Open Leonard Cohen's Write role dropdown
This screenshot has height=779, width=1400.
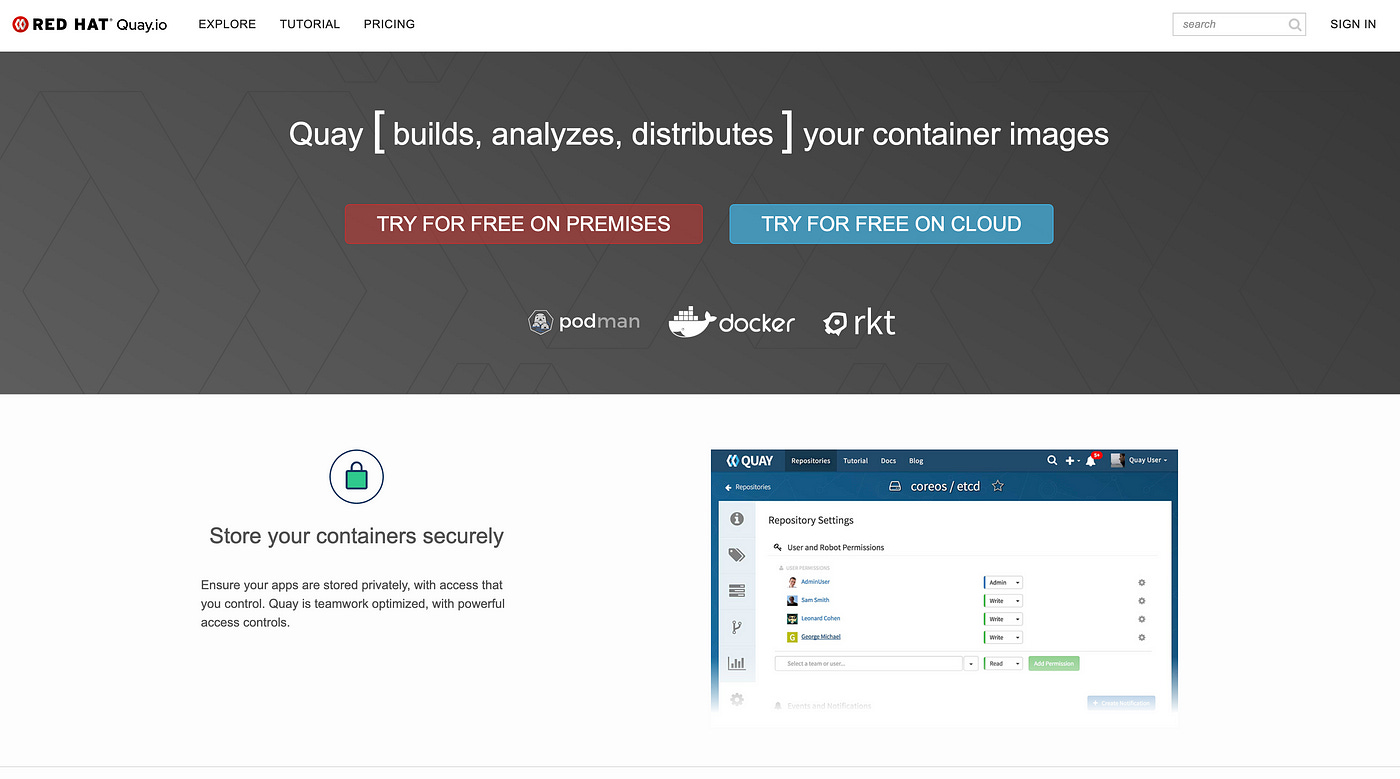tap(1004, 619)
